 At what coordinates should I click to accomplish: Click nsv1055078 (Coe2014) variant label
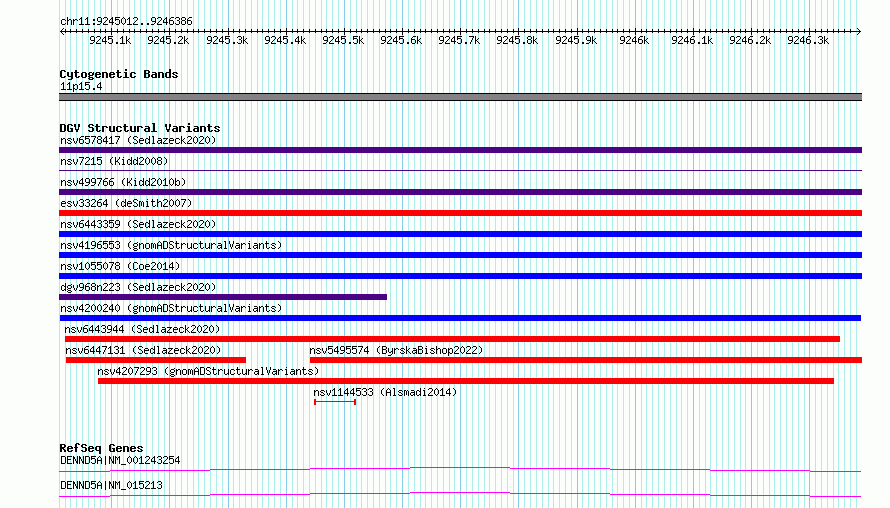click(120, 266)
